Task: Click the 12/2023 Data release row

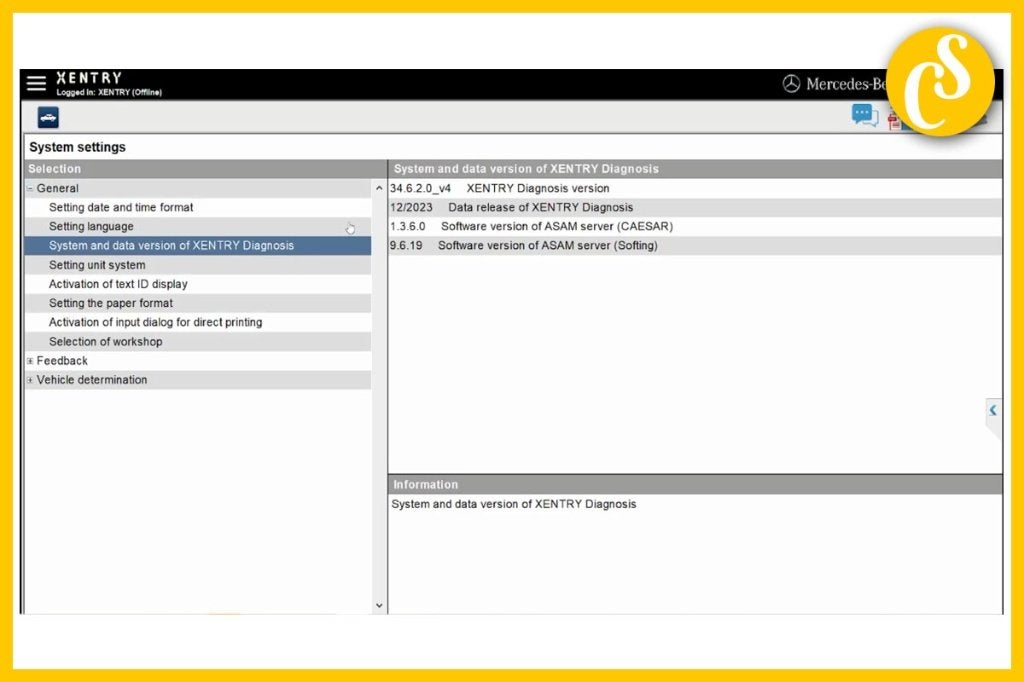Action: coord(696,207)
